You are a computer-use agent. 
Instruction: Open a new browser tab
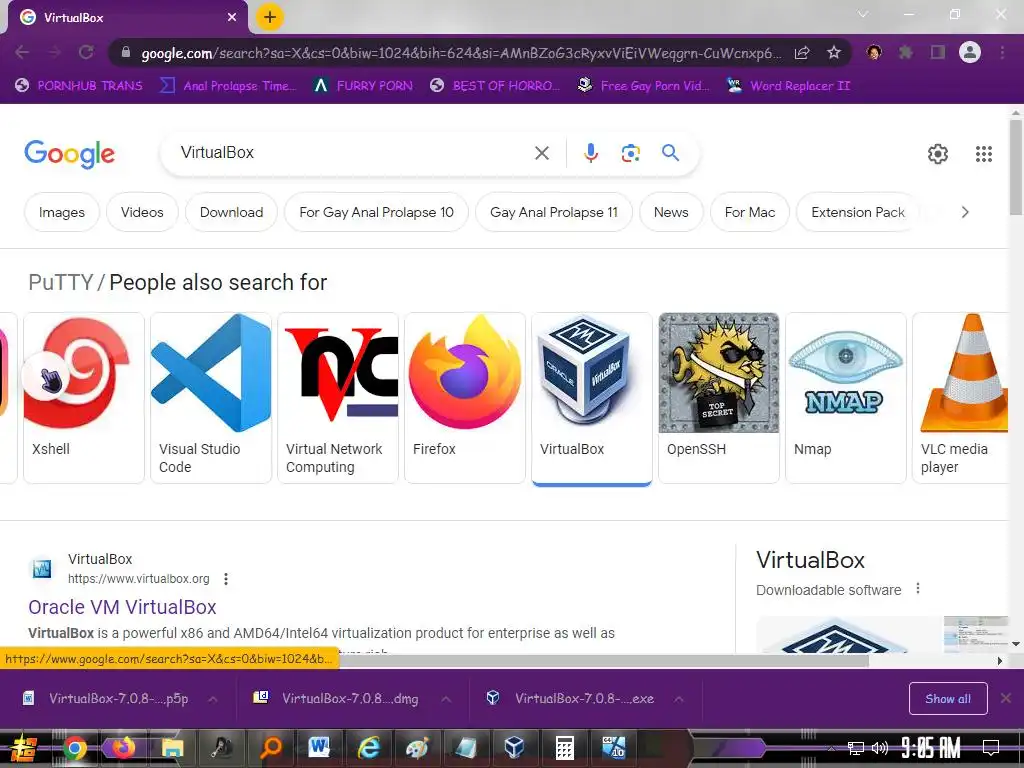[270, 17]
